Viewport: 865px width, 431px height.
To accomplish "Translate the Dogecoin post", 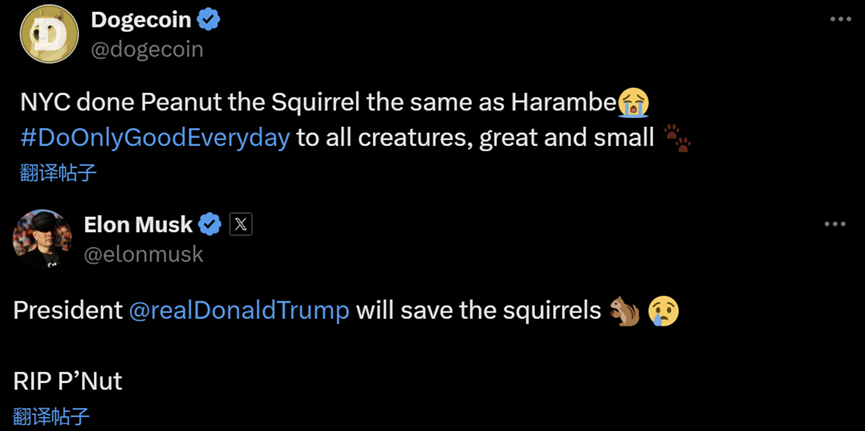I will click(58, 172).
